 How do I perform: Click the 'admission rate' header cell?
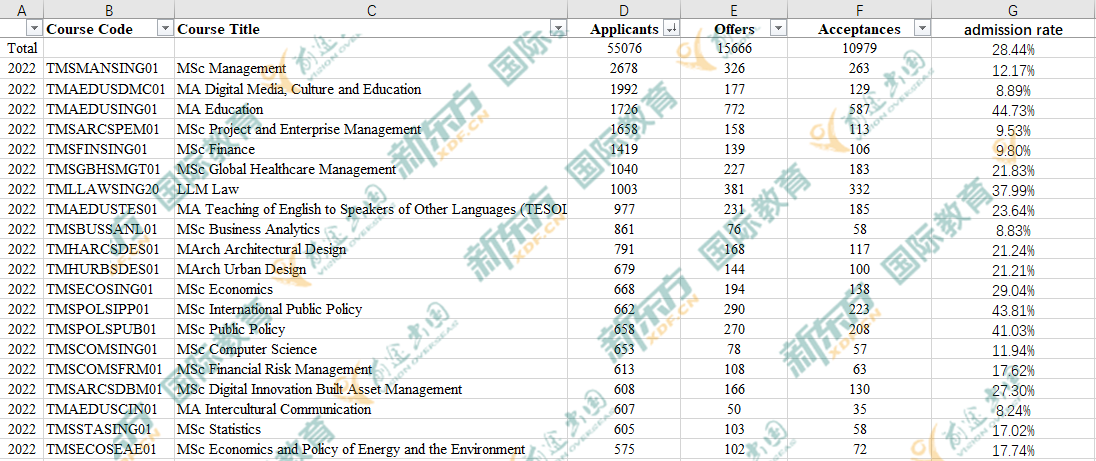tap(1014, 29)
